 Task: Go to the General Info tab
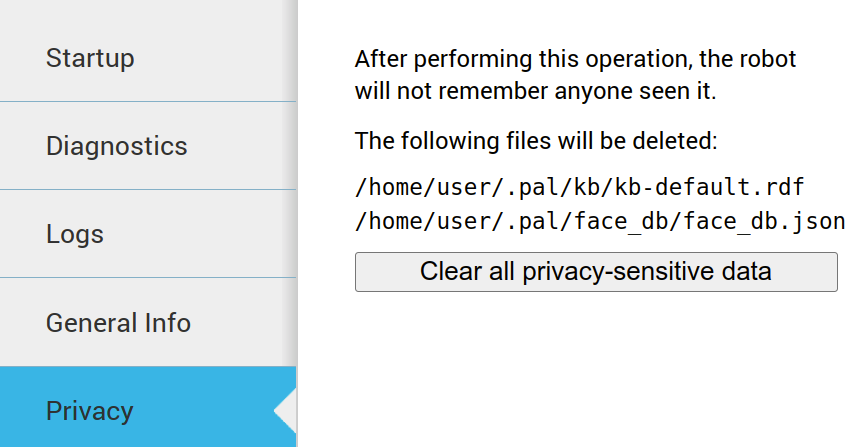118,323
